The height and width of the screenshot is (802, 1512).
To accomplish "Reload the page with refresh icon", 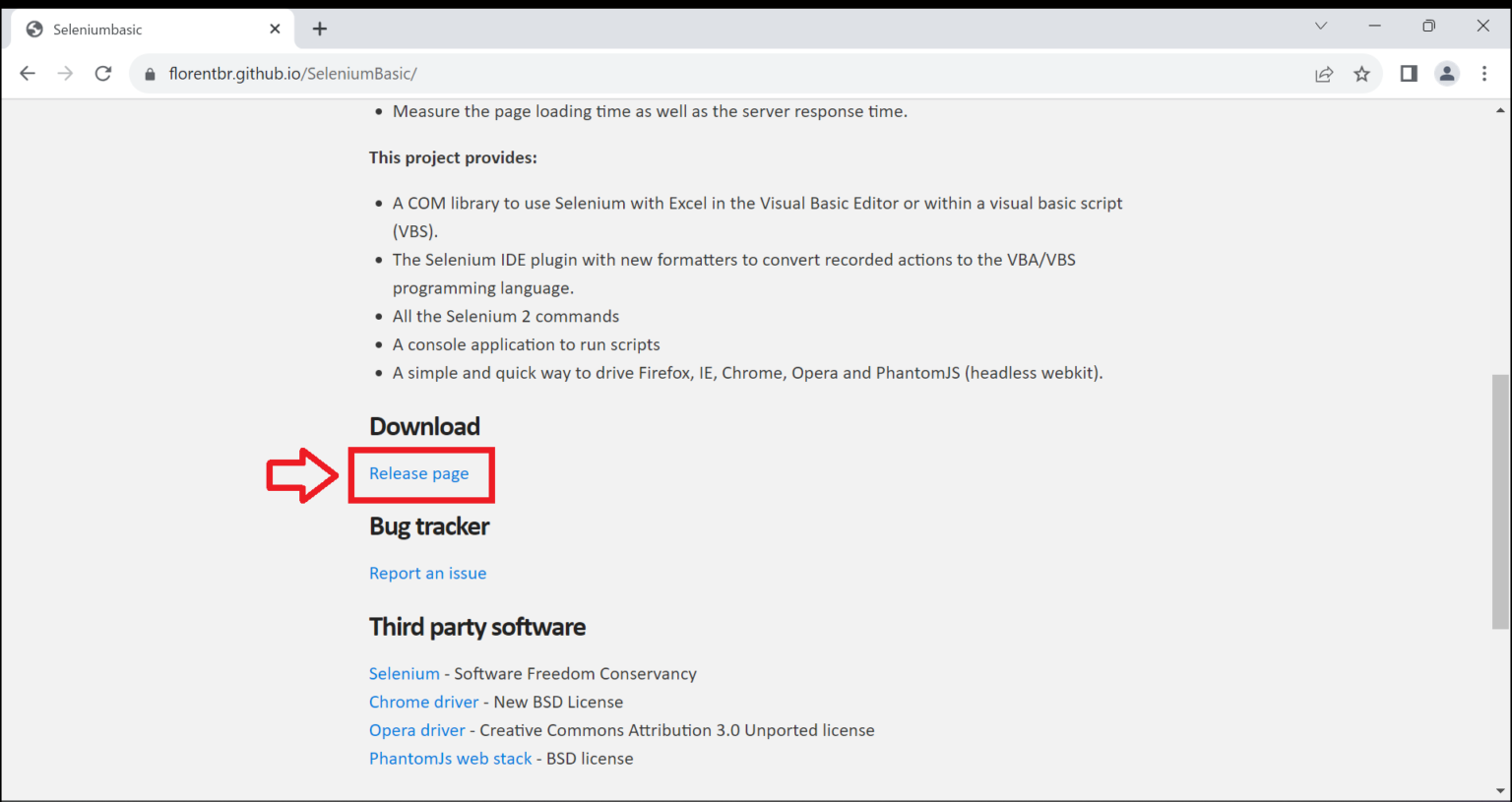I will click(103, 74).
